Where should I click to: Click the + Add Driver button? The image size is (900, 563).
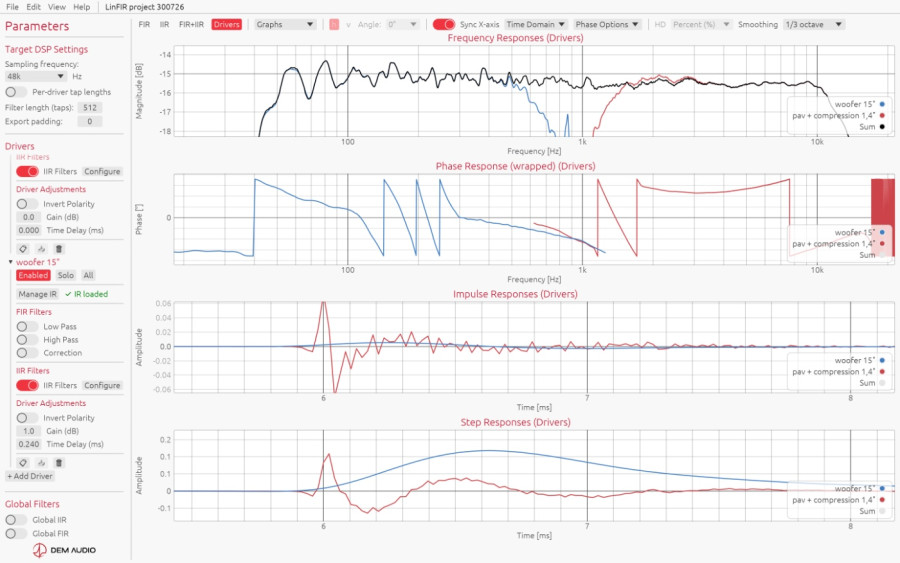click(29, 476)
